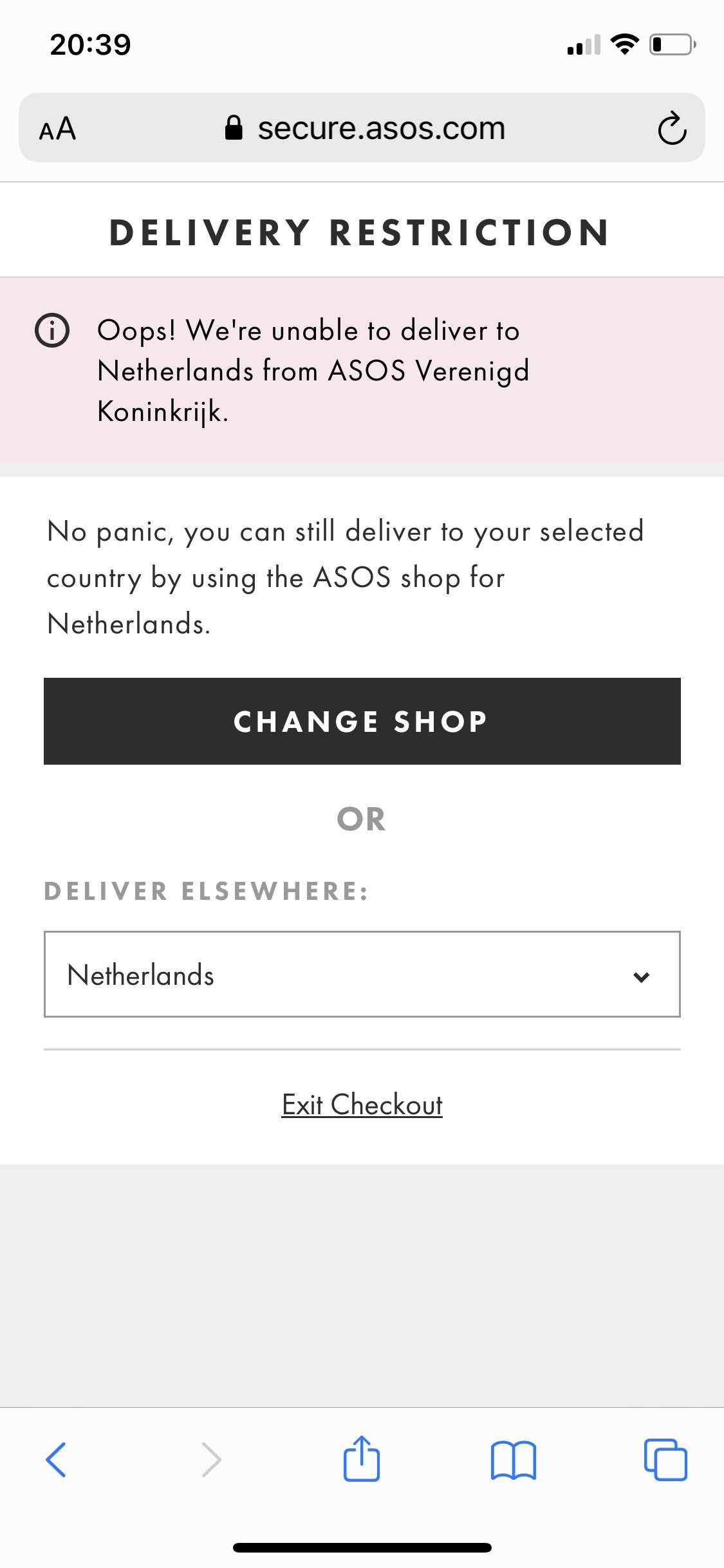
Task: Tap the info circle icon in alert
Action: (x=52, y=330)
